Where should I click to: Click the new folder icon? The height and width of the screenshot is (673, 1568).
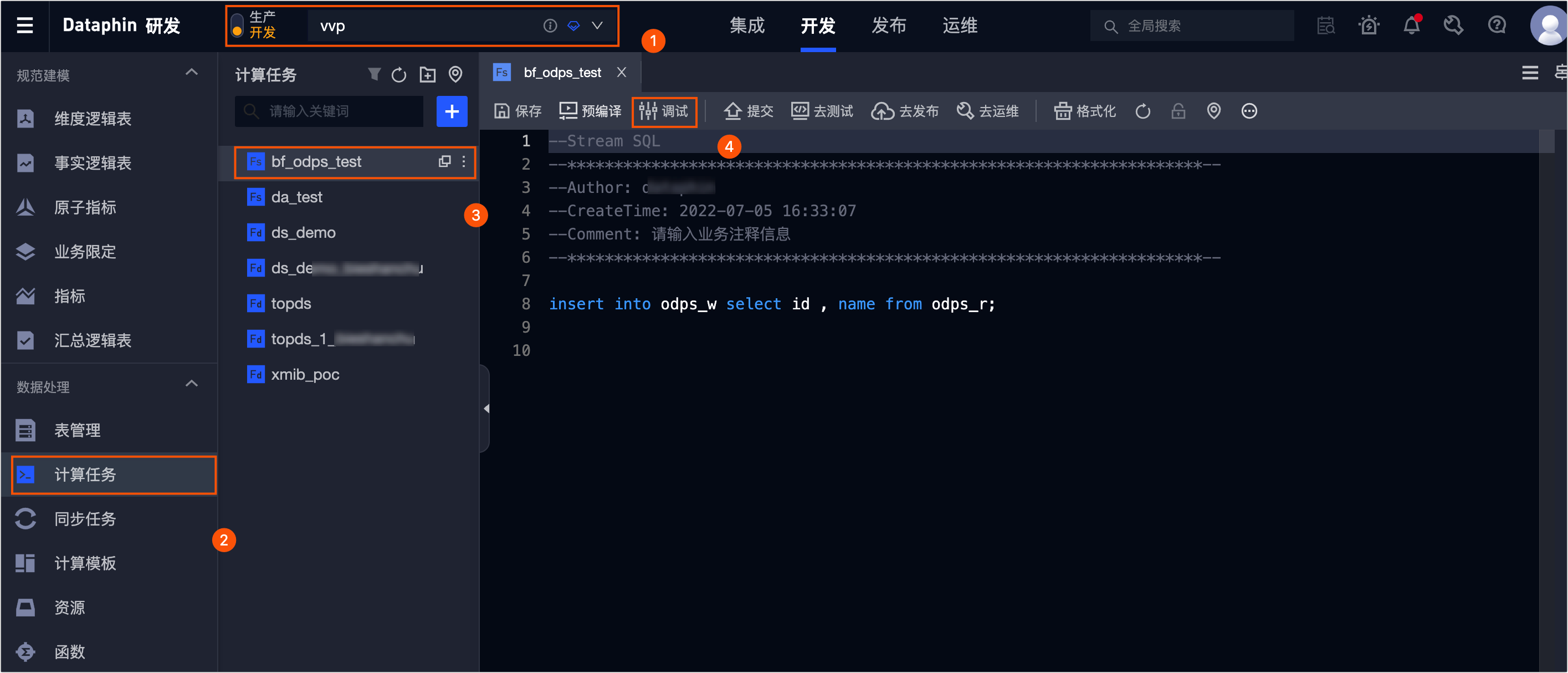(427, 74)
